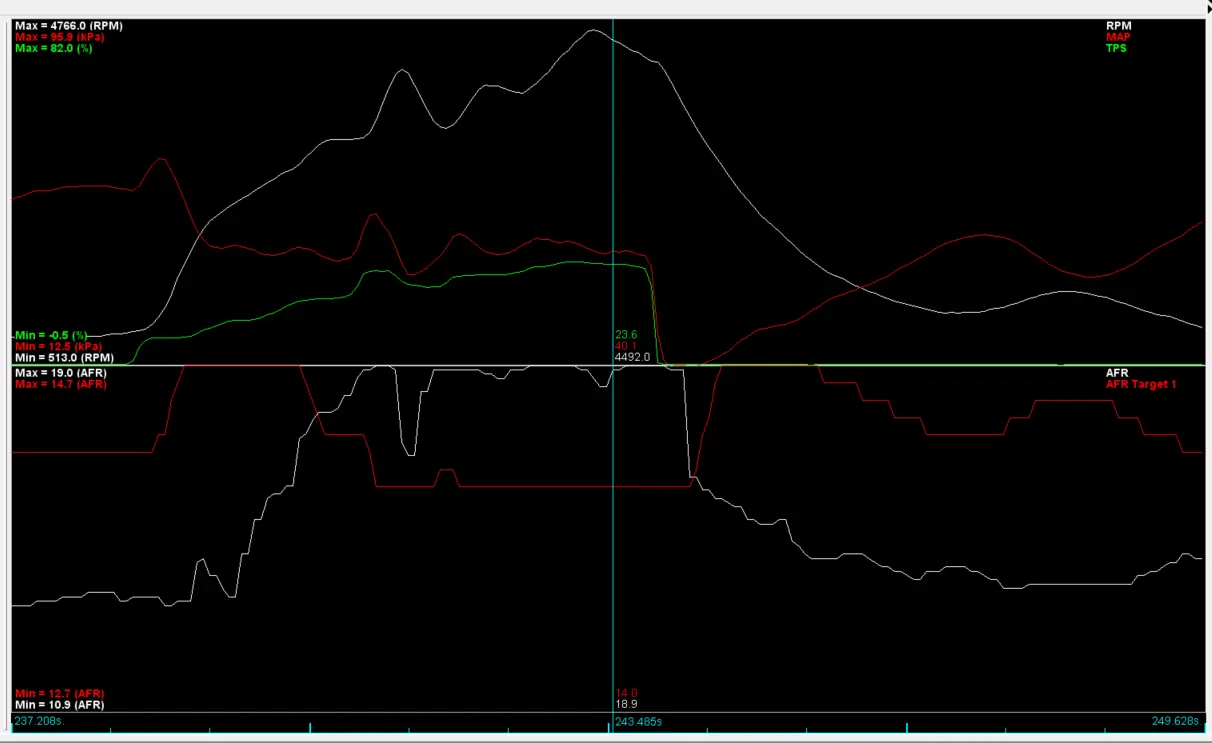1212x743 pixels.
Task: Select the AFR Target 1 legend label
Action: tap(1141, 384)
